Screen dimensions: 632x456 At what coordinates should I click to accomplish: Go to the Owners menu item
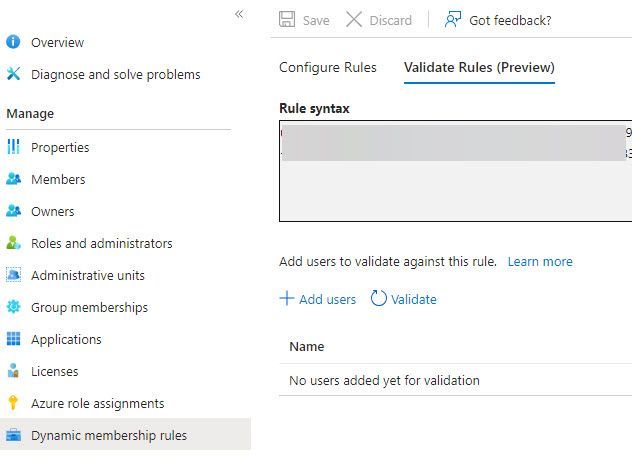52,211
